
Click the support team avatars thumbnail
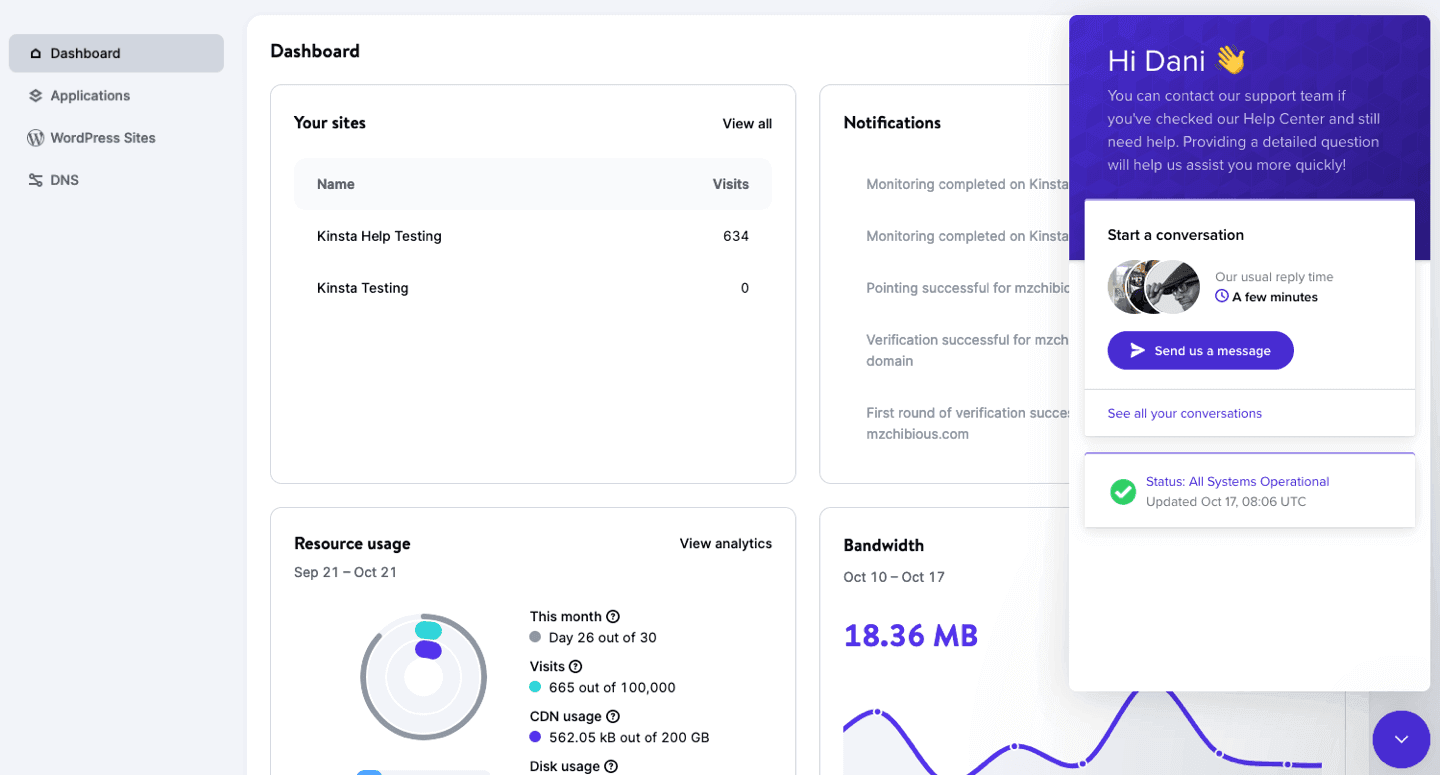pos(1153,286)
